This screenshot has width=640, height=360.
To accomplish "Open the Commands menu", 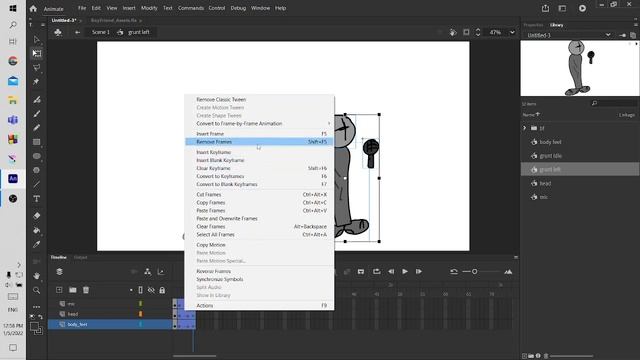I will (x=191, y=8).
